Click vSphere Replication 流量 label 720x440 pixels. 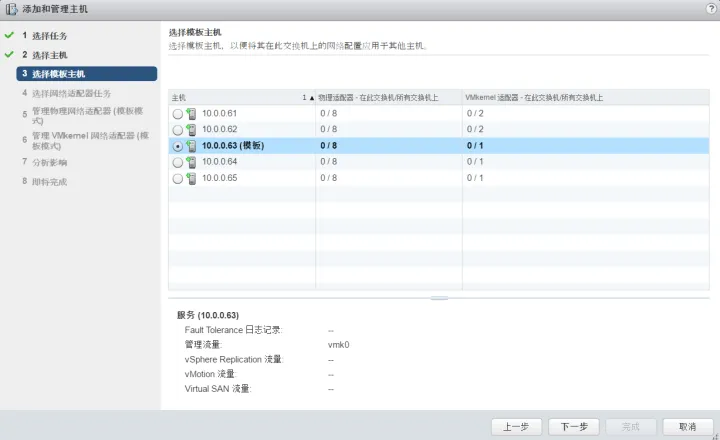[x=234, y=359]
